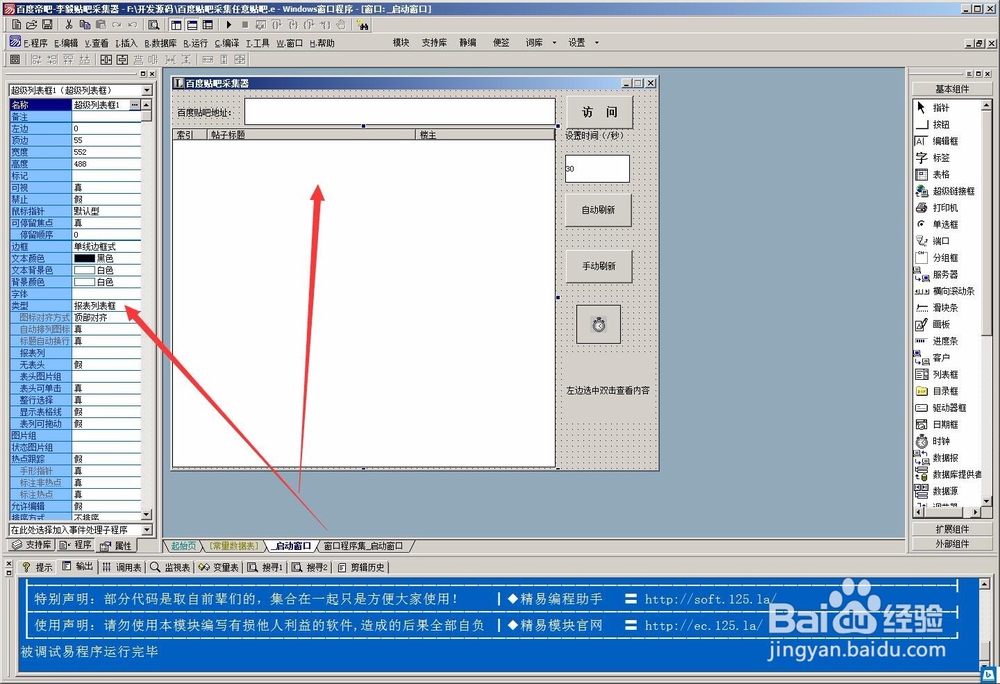Click the 自动刷新 button
1000x684 pixels.
[x=598, y=210]
